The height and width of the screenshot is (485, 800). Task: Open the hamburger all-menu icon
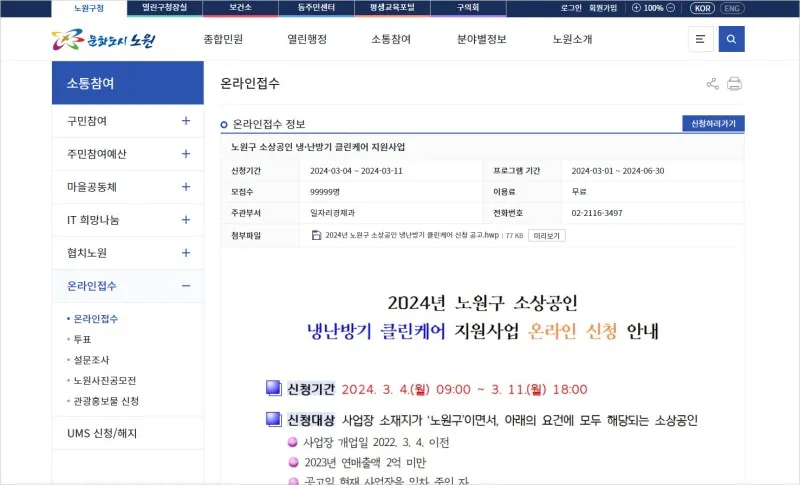pyautogui.click(x=701, y=39)
